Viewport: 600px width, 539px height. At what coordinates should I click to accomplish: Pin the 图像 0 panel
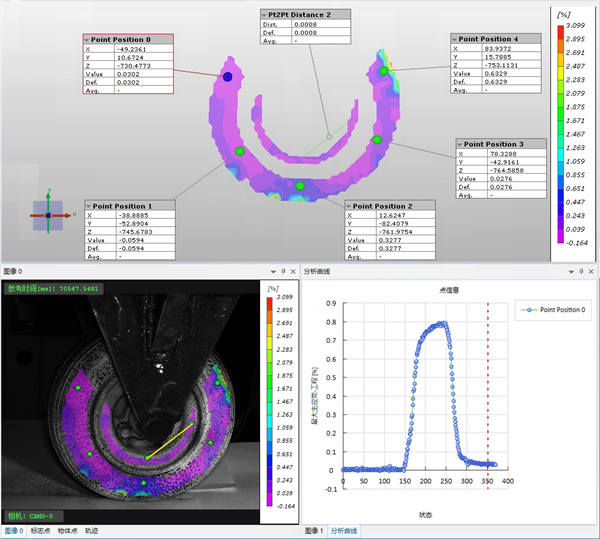pyautogui.click(x=283, y=271)
